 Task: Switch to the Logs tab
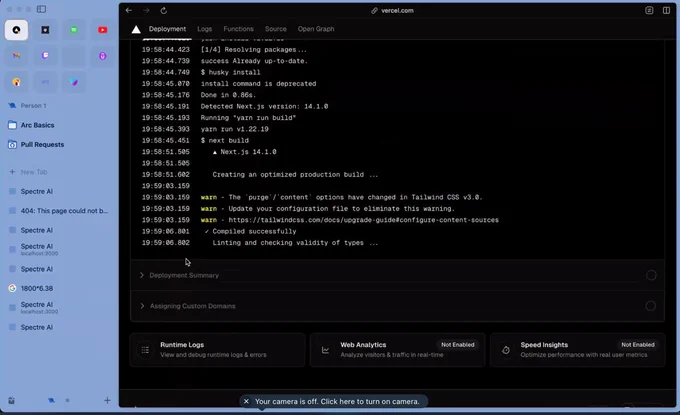pos(205,29)
